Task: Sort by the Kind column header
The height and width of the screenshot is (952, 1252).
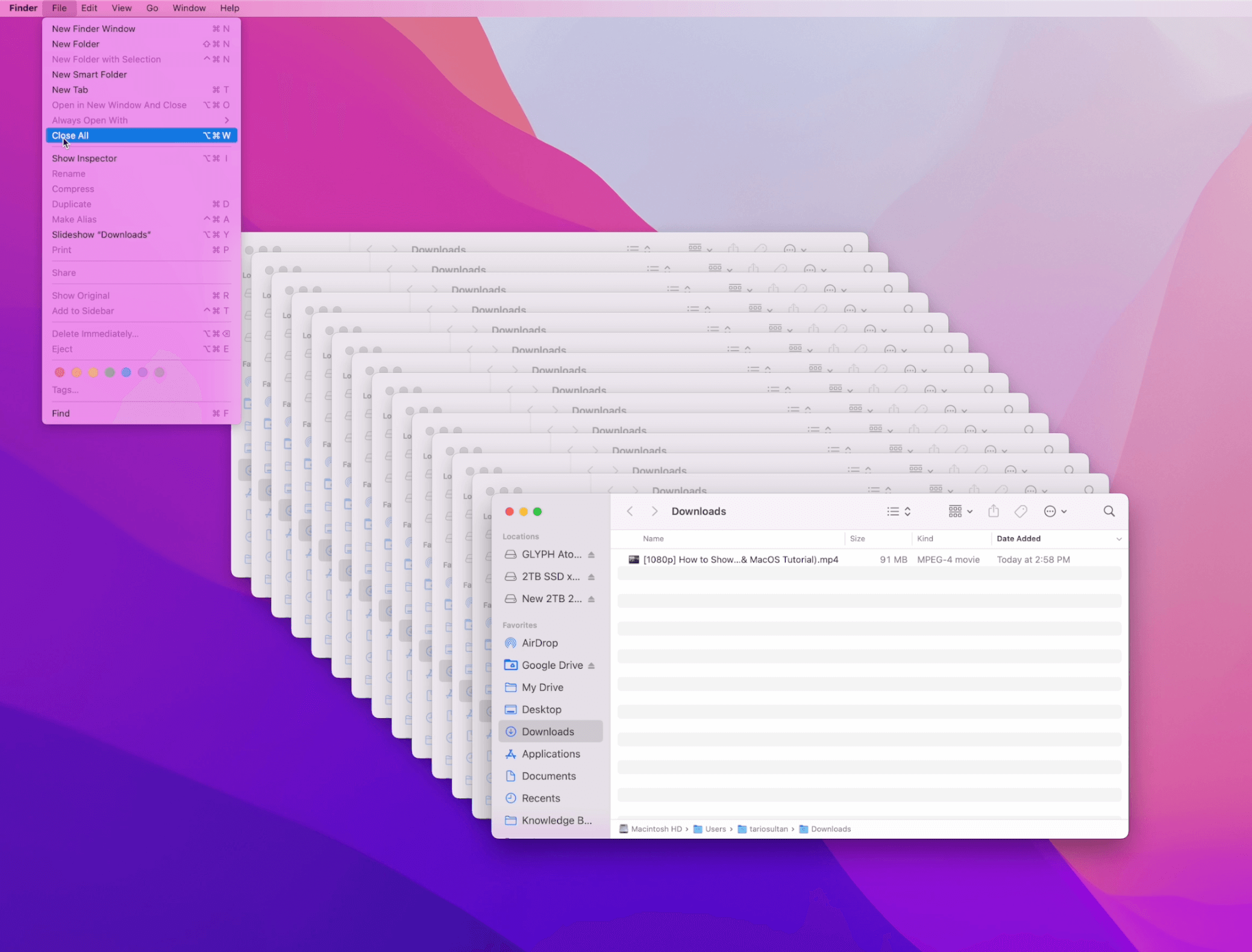Action: [925, 539]
